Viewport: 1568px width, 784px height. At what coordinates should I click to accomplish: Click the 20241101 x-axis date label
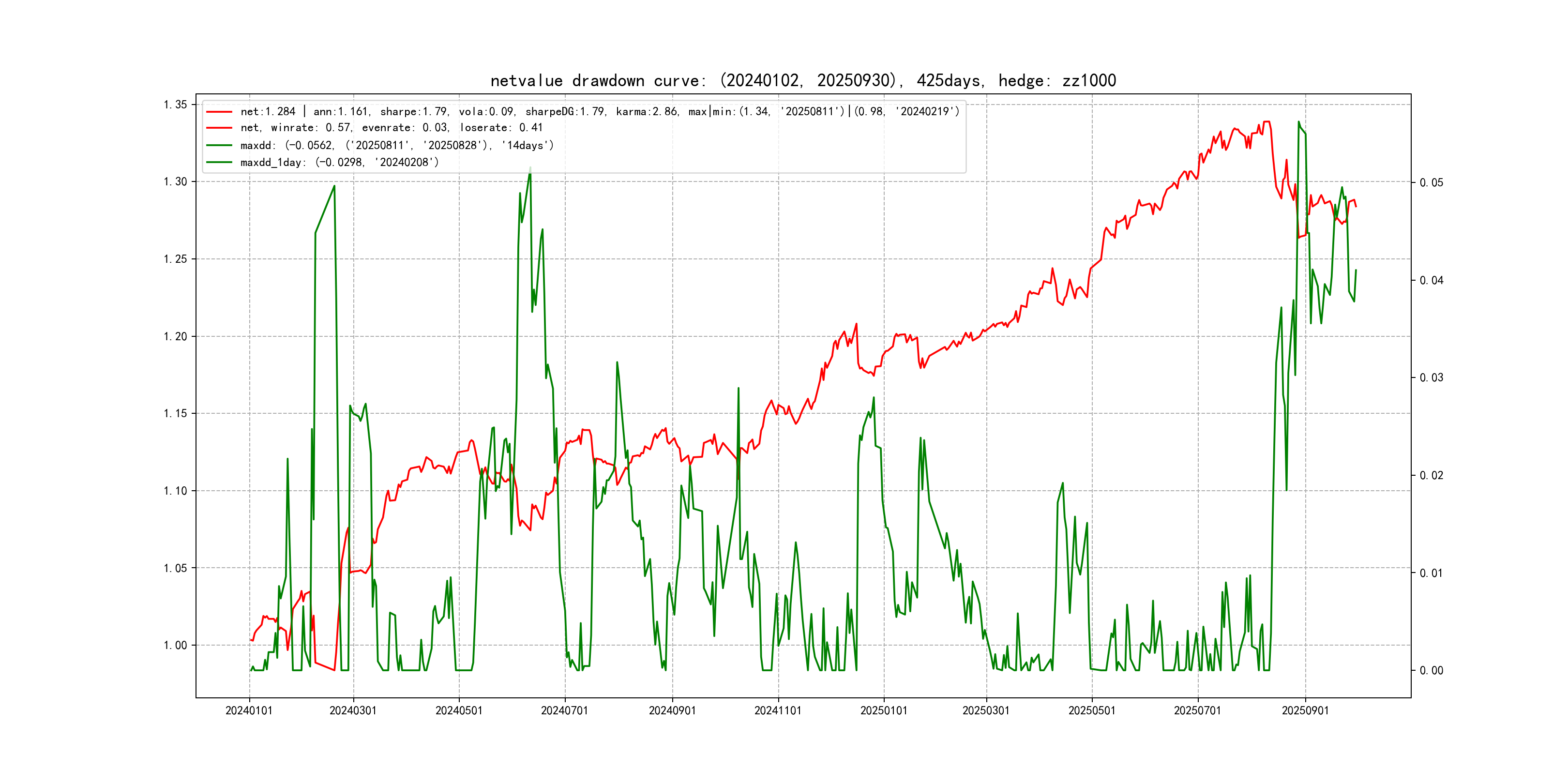[778, 710]
